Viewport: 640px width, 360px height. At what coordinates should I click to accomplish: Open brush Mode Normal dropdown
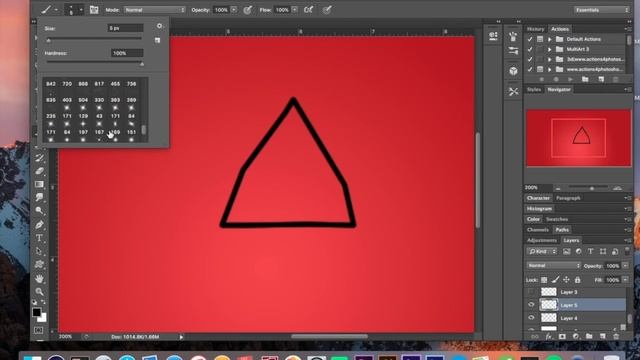(x=155, y=10)
